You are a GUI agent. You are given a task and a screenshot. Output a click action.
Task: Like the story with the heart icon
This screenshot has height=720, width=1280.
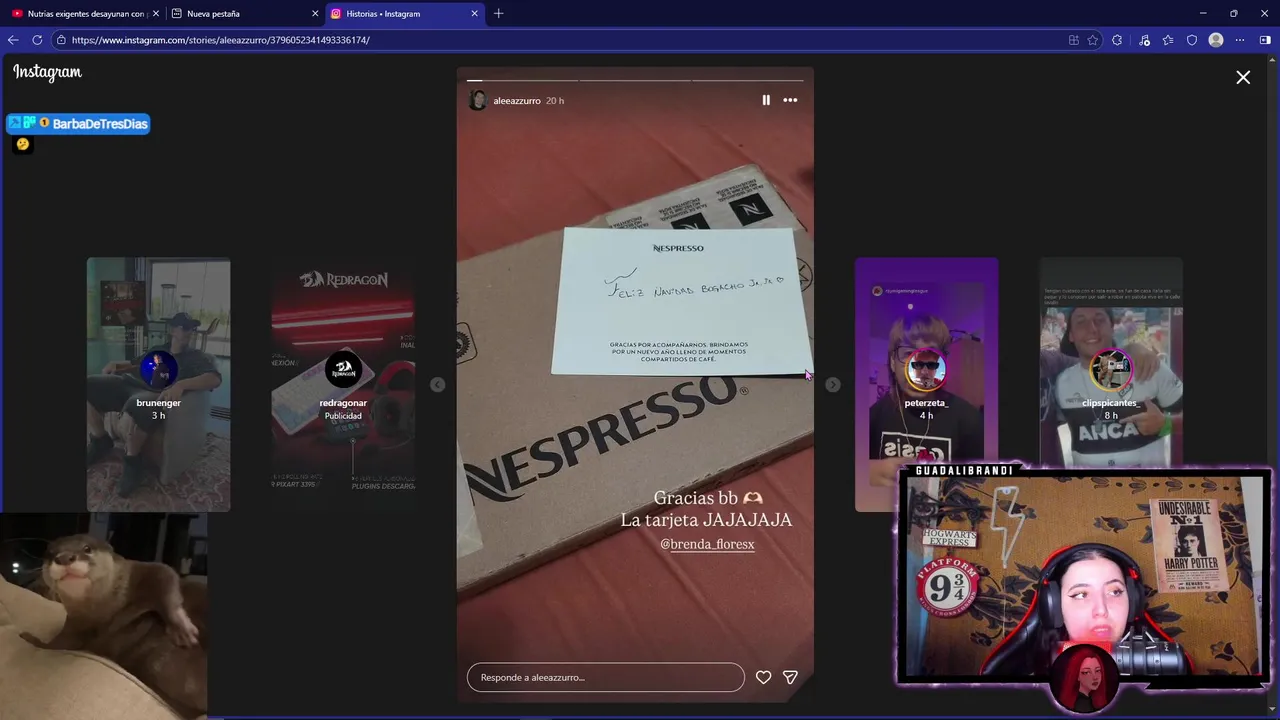pos(763,677)
